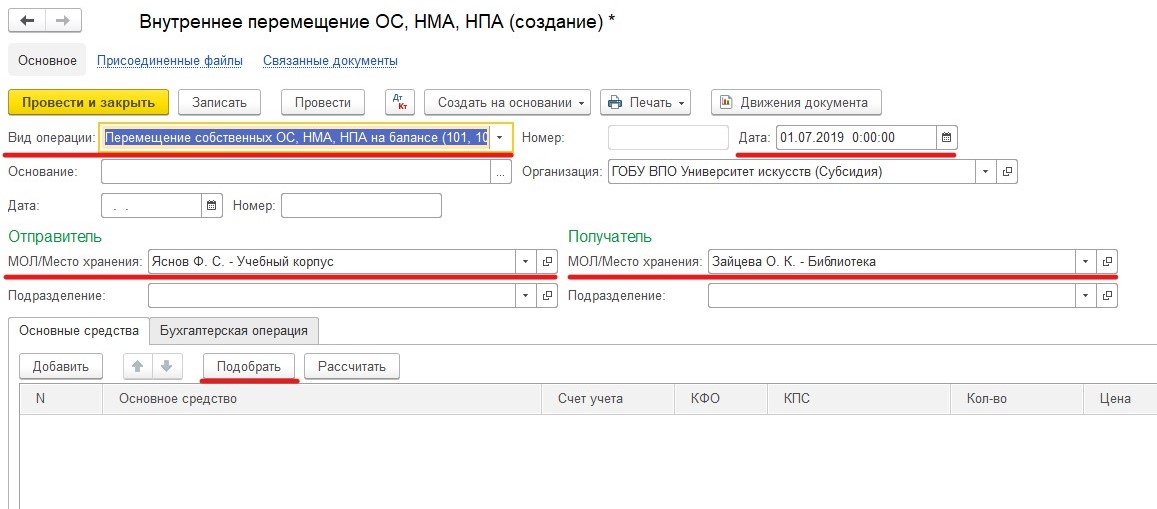This screenshot has width=1157, height=509.
Task: Click the forward navigation arrow
Action: [x=63, y=21]
